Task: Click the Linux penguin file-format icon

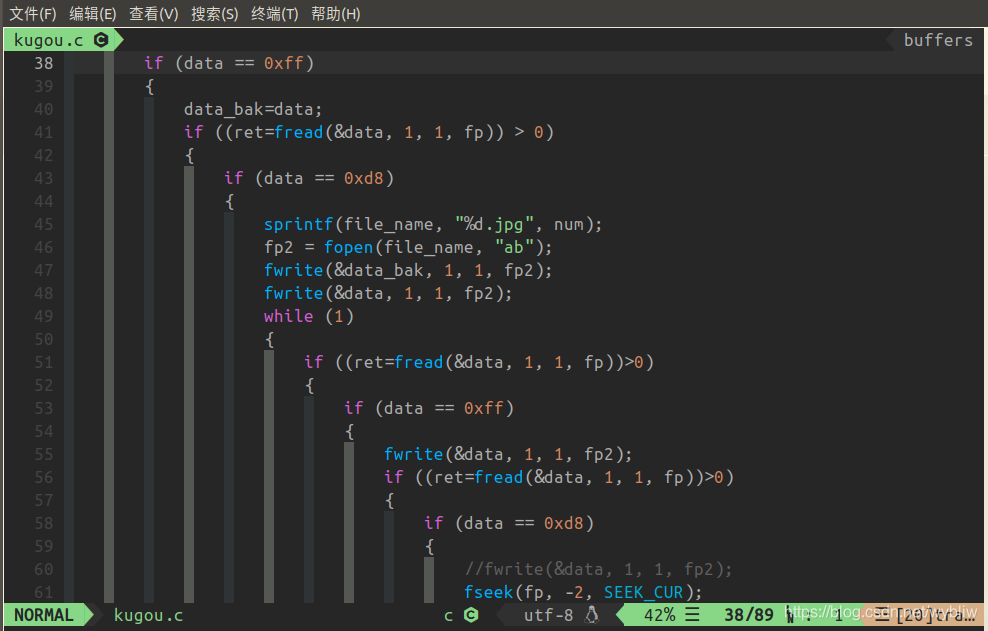Action: tap(592, 615)
